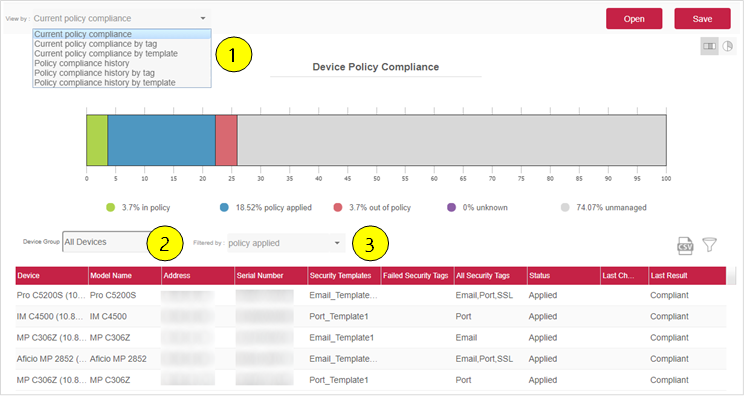Click Email_Template1 security template cell
This screenshot has height=398, width=748.
[x=343, y=339]
